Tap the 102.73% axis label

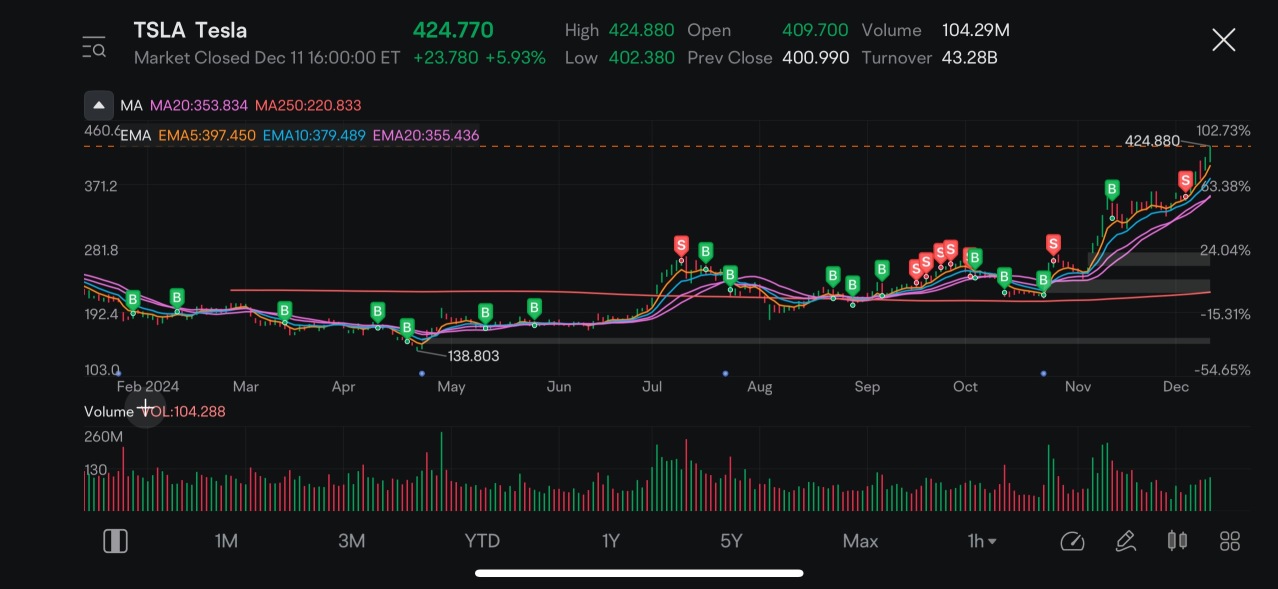1223,131
